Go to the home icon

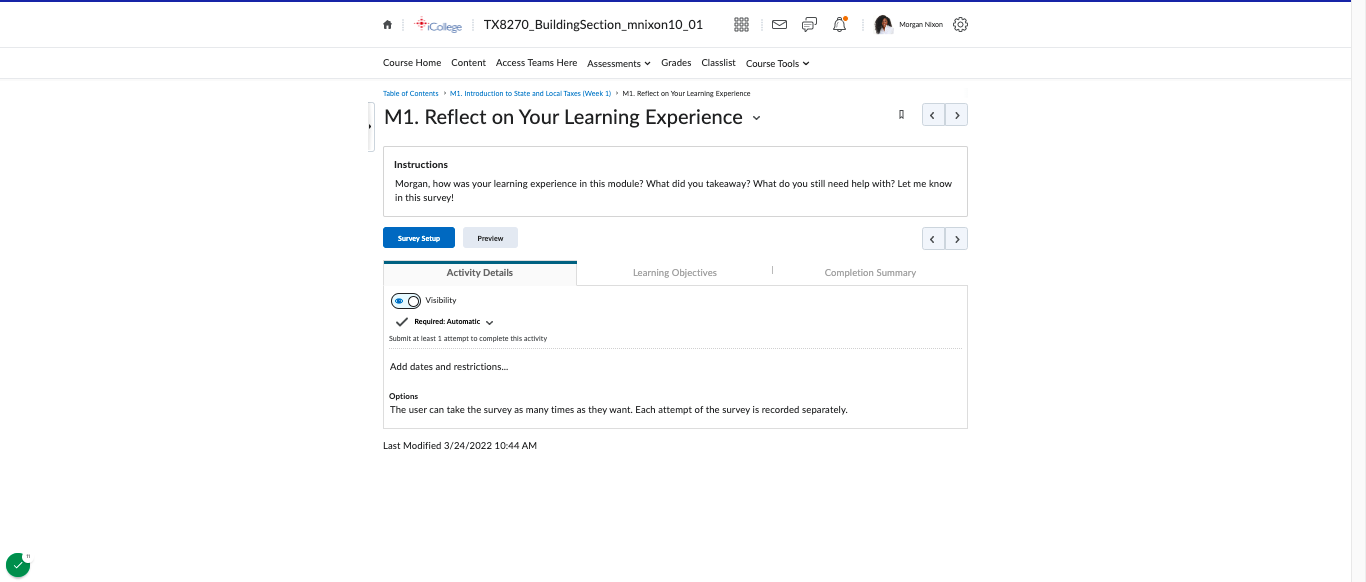387,25
